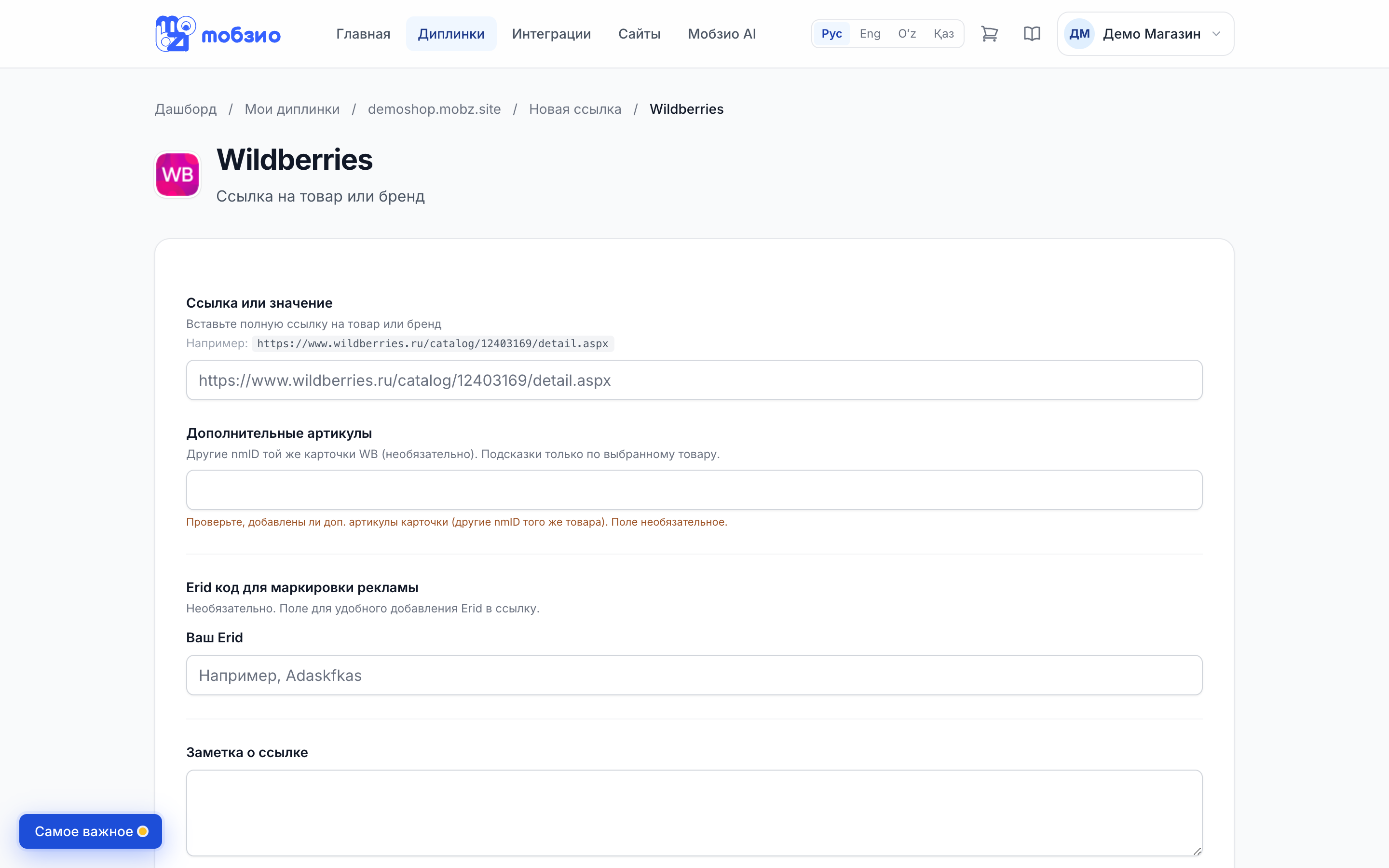This screenshot has width=1389, height=868.
Task: Open Мои диплинки breadcrumb
Action: (x=292, y=109)
